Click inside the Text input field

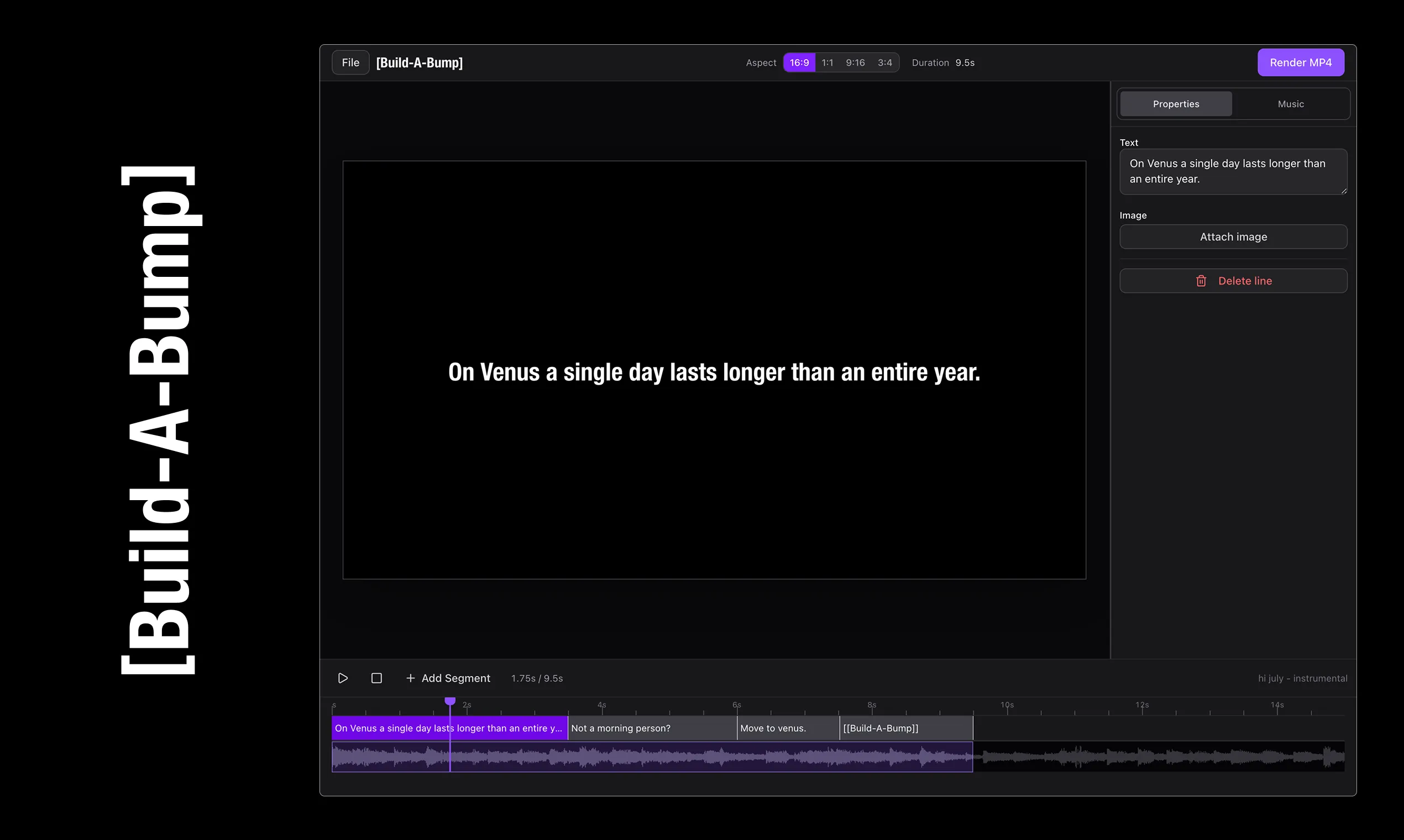tap(1233, 171)
